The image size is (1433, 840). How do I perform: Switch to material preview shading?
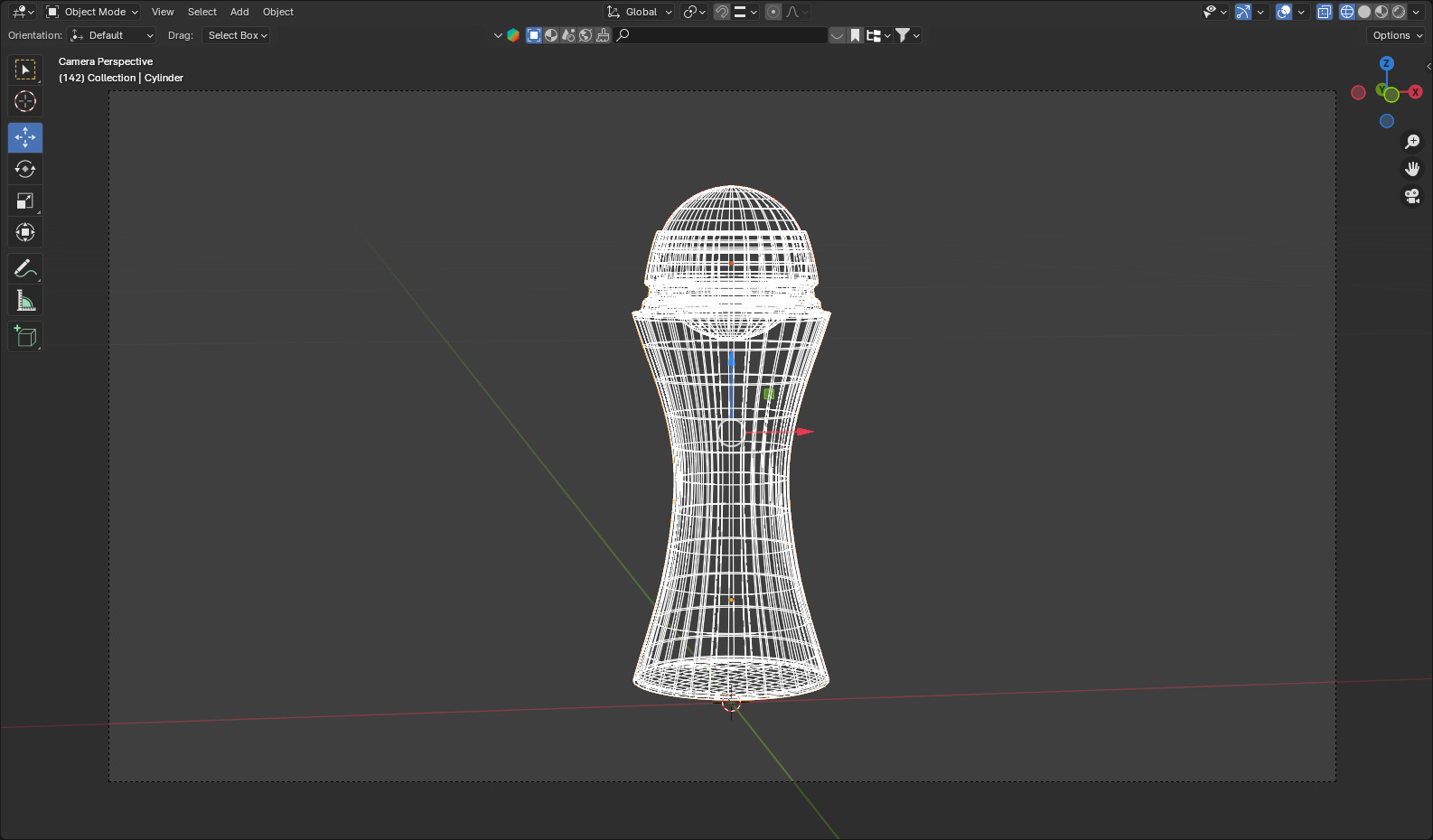tap(1381, 12)
